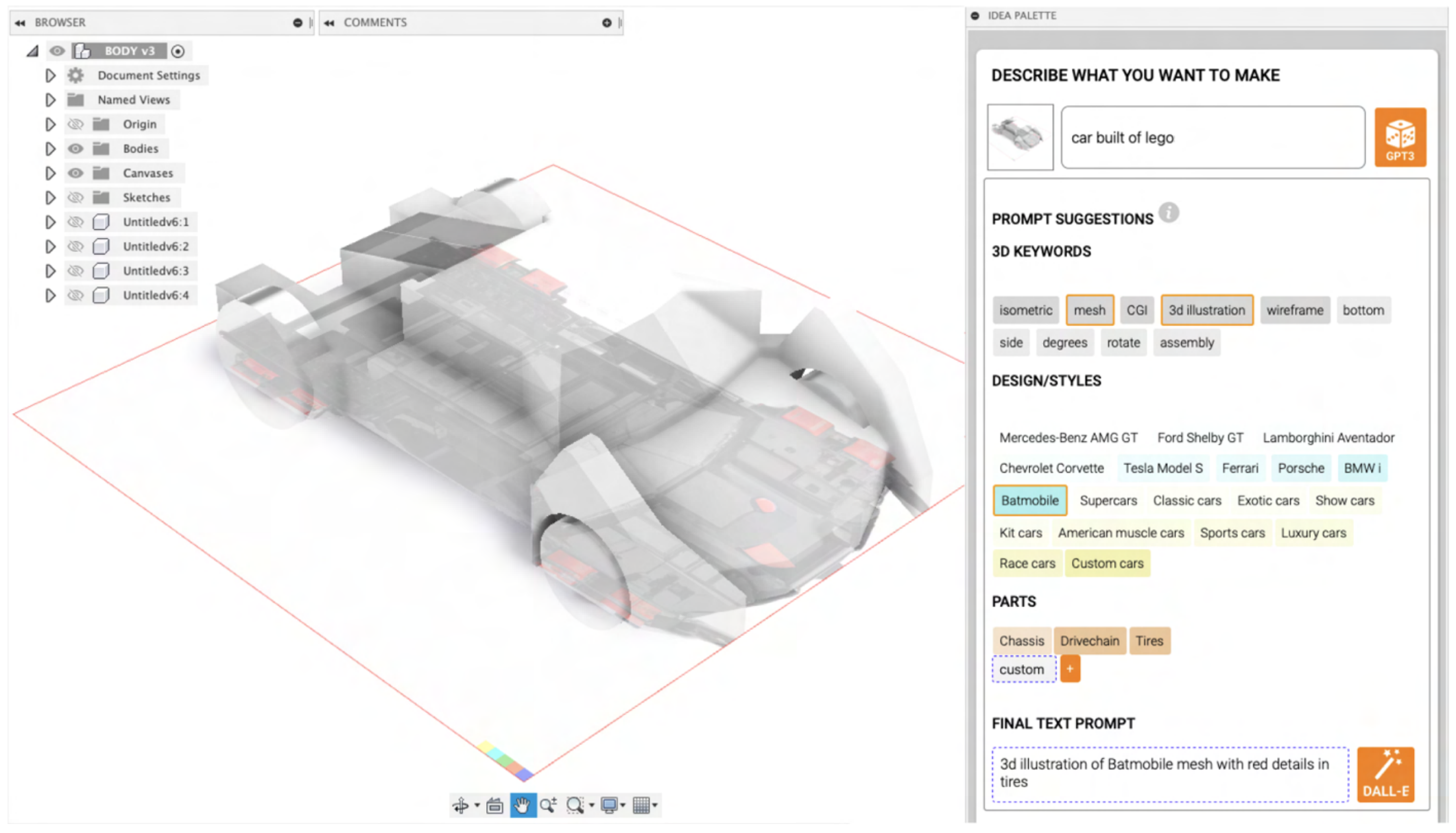This screenshot has width=1456, height=833.
Task: Click the Named Views folder icon
Action: pos(75,100)
